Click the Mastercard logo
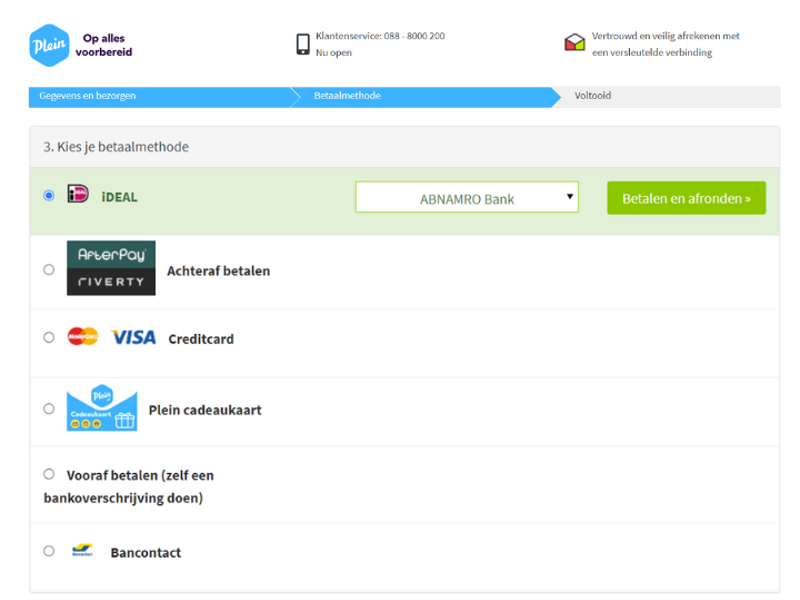 (x=84, y=339)
